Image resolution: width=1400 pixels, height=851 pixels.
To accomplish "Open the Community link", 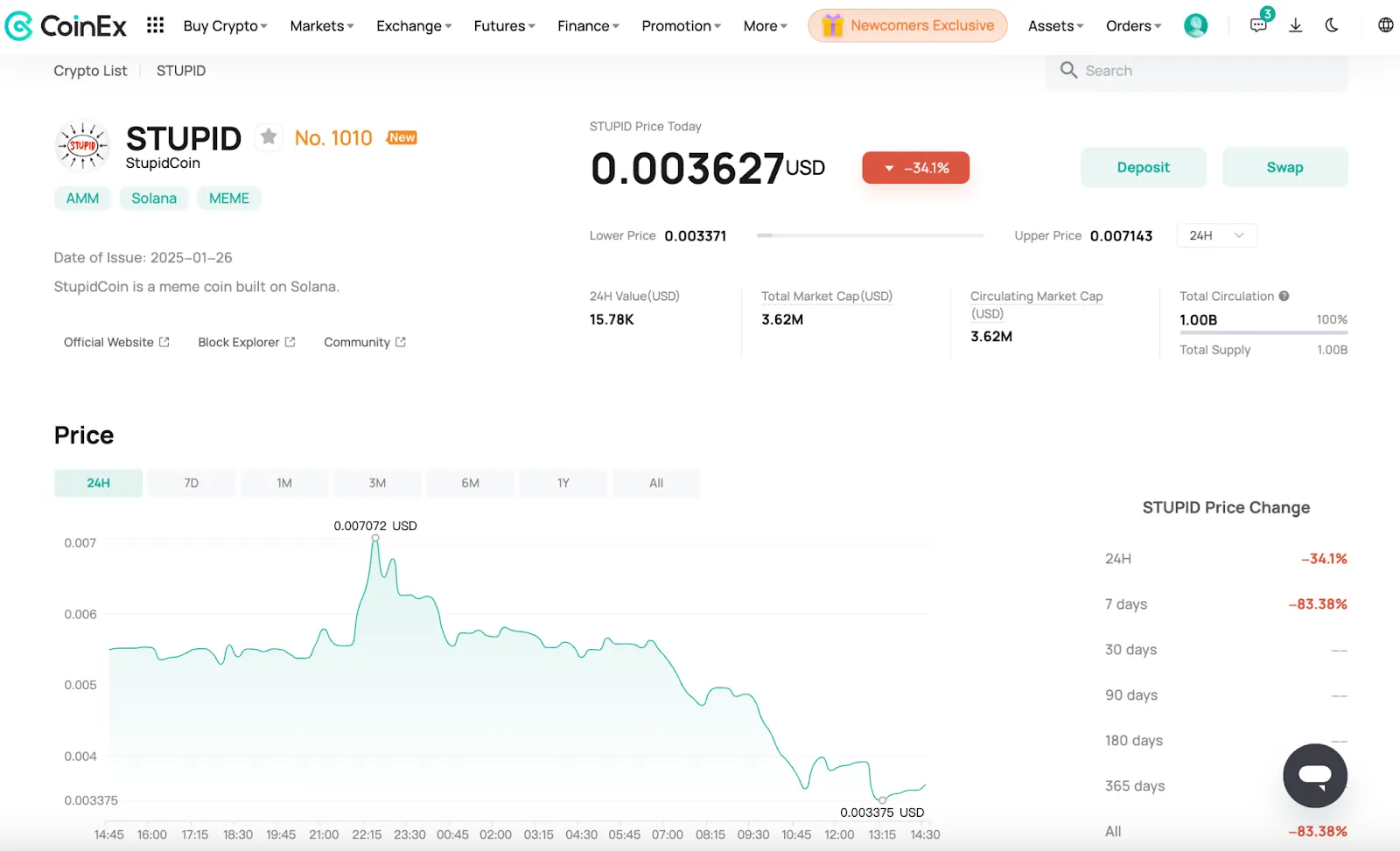I will coord(365,342).
